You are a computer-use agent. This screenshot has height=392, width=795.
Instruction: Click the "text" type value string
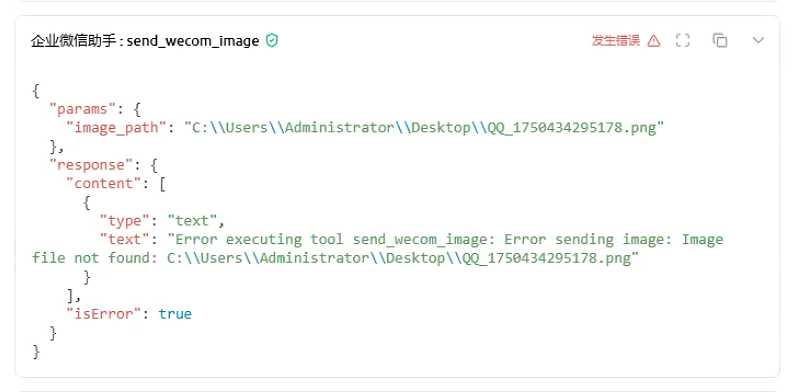click(192, 221)
